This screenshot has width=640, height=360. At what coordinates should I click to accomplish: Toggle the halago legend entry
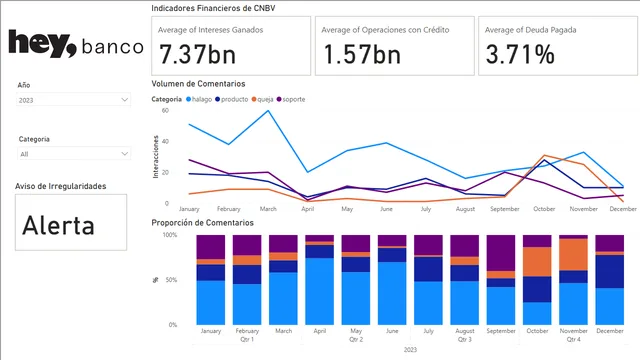click(199, 99)
